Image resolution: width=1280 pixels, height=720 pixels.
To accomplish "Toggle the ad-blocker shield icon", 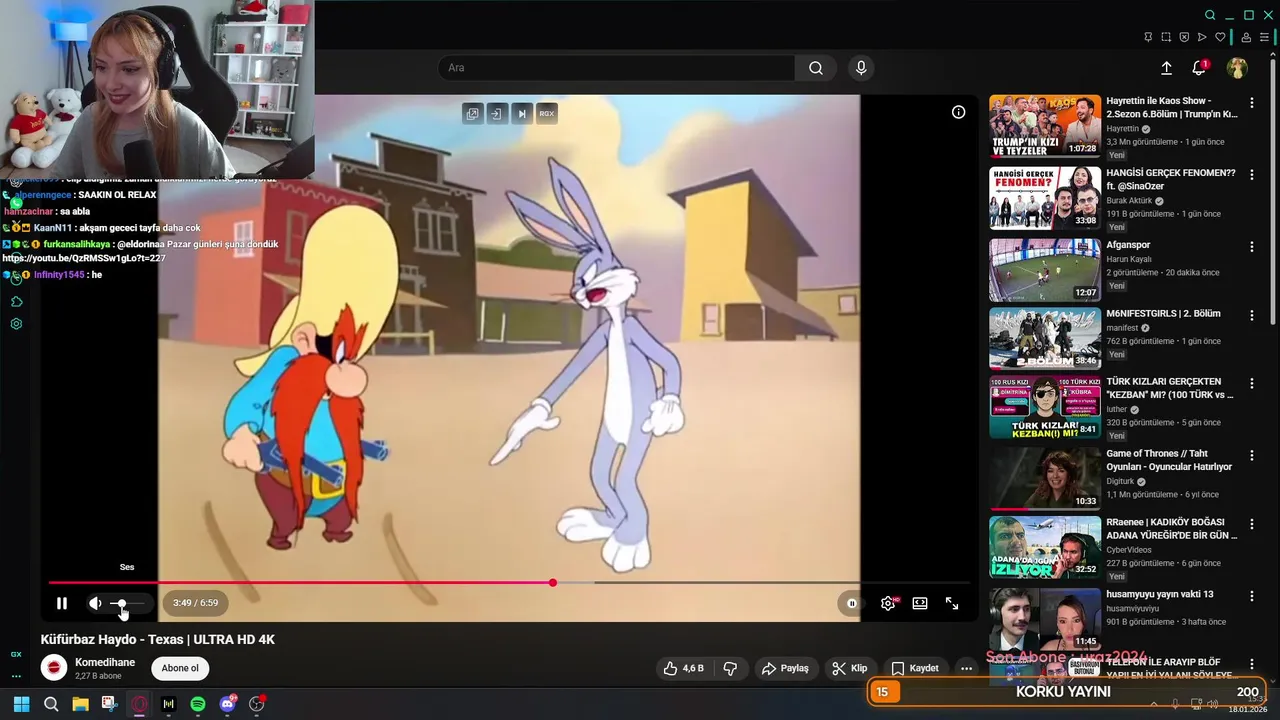I will tap(1184, 37).
